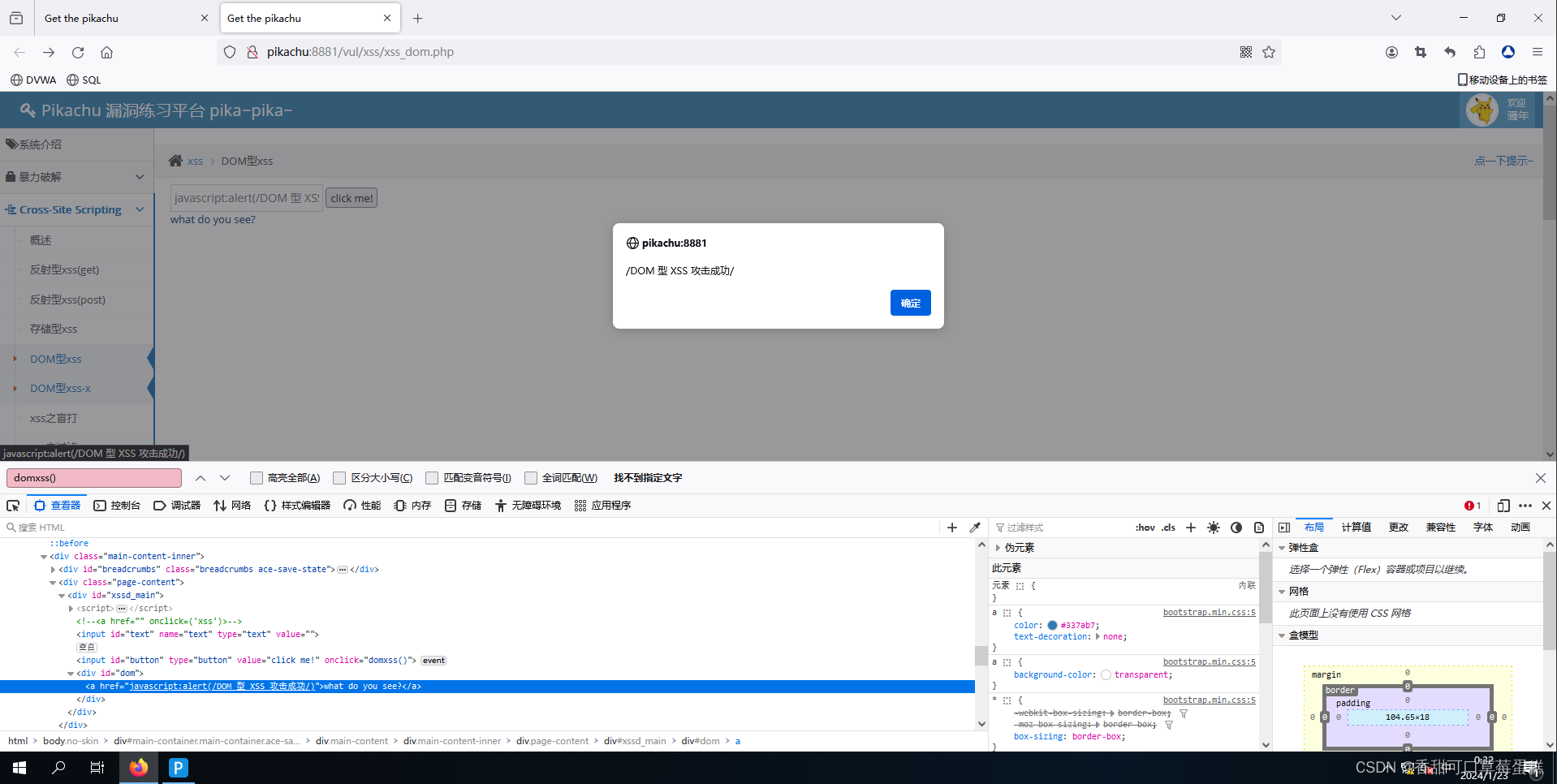1557x784 pixels.
Task: Open the extensions puzzle icon
Action: pos(1479,52)
